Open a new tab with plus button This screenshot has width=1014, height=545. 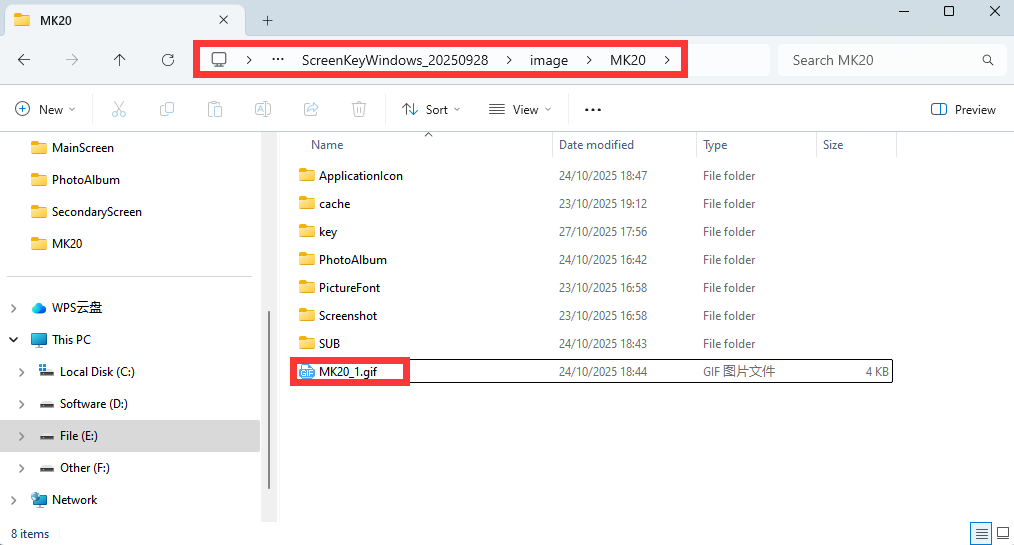(267, 20)
